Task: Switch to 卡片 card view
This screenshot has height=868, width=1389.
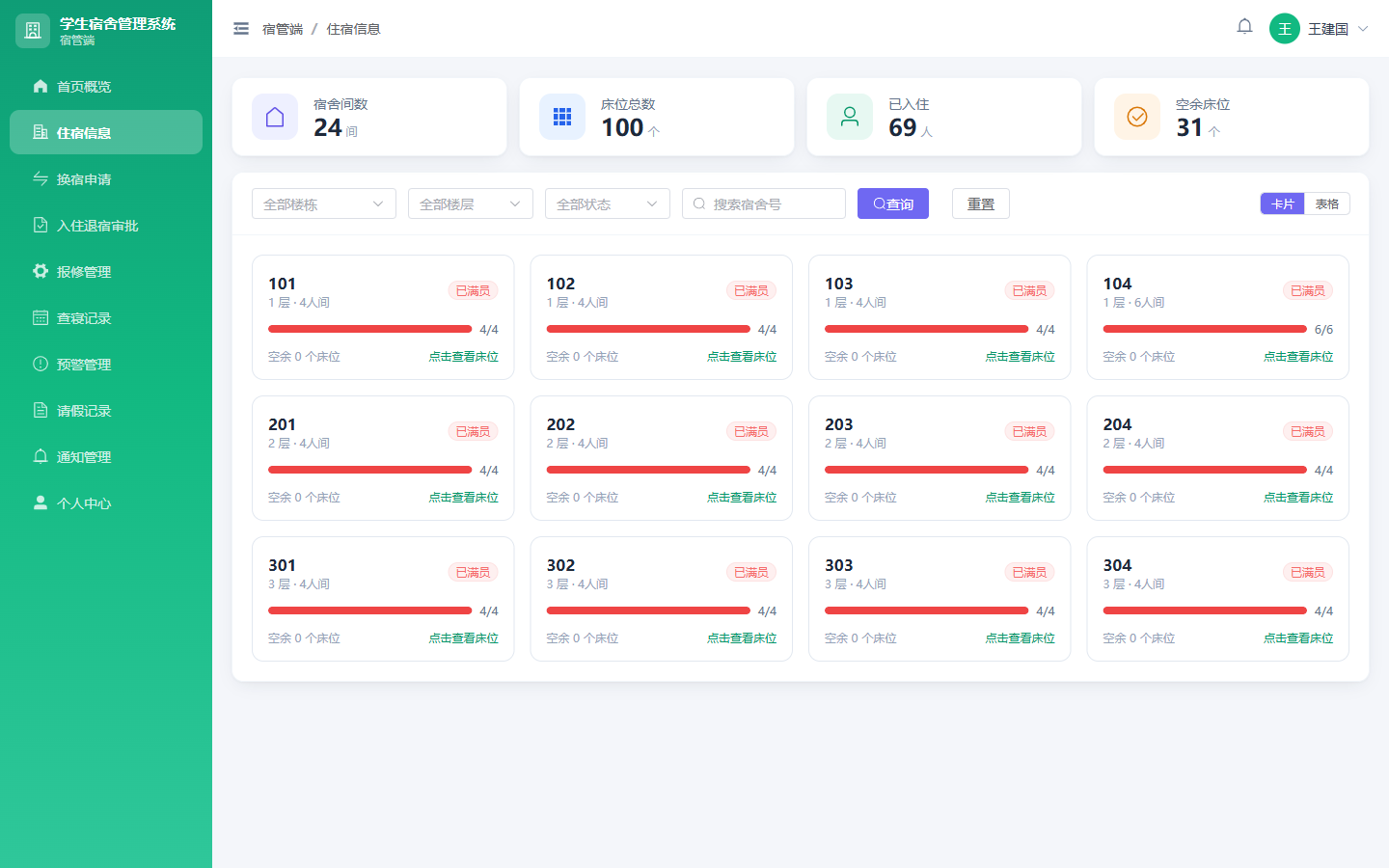Action: click(1282, 203)
